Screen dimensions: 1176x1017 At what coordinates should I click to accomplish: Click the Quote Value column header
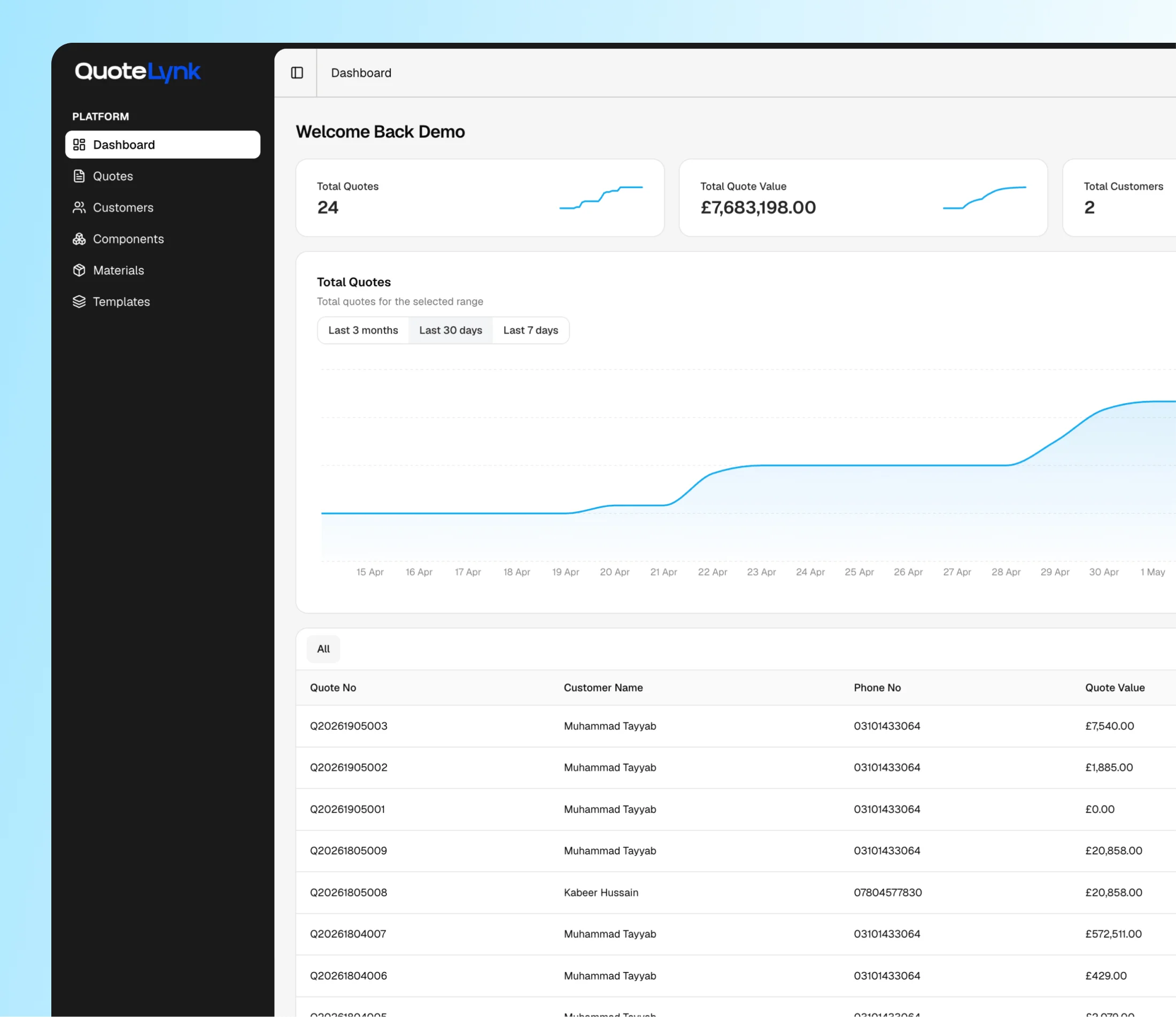(1115, 688)
